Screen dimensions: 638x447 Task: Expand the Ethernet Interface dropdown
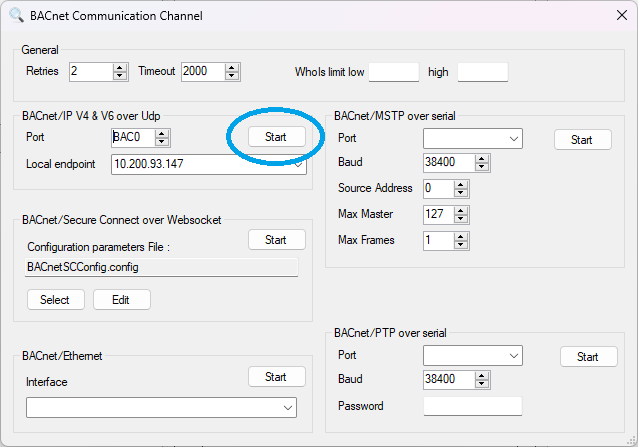288,407
